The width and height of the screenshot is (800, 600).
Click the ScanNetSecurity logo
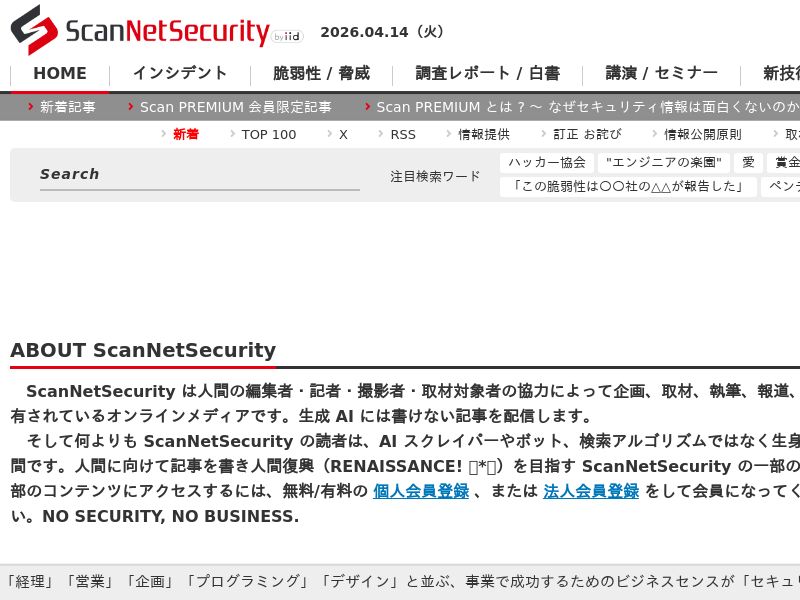140,30
